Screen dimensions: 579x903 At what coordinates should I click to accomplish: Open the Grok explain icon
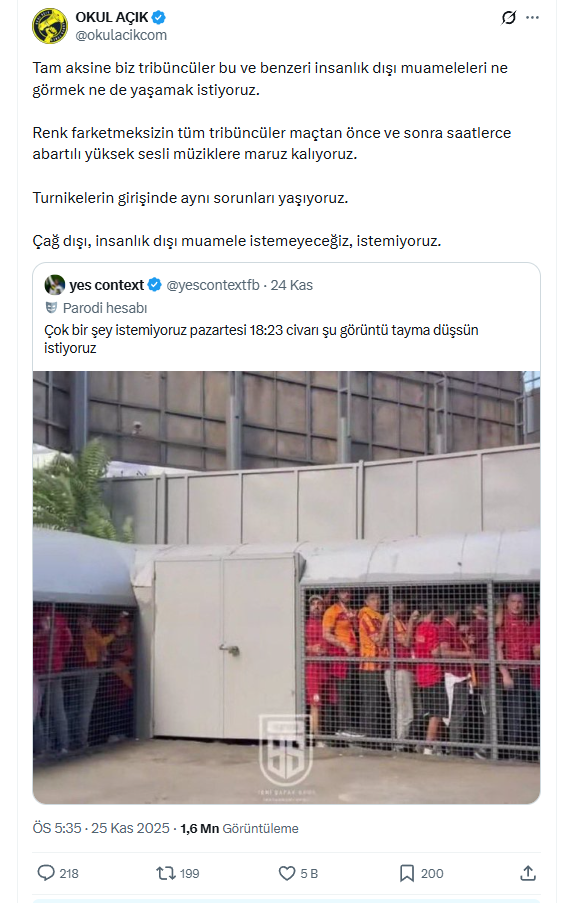509,18
